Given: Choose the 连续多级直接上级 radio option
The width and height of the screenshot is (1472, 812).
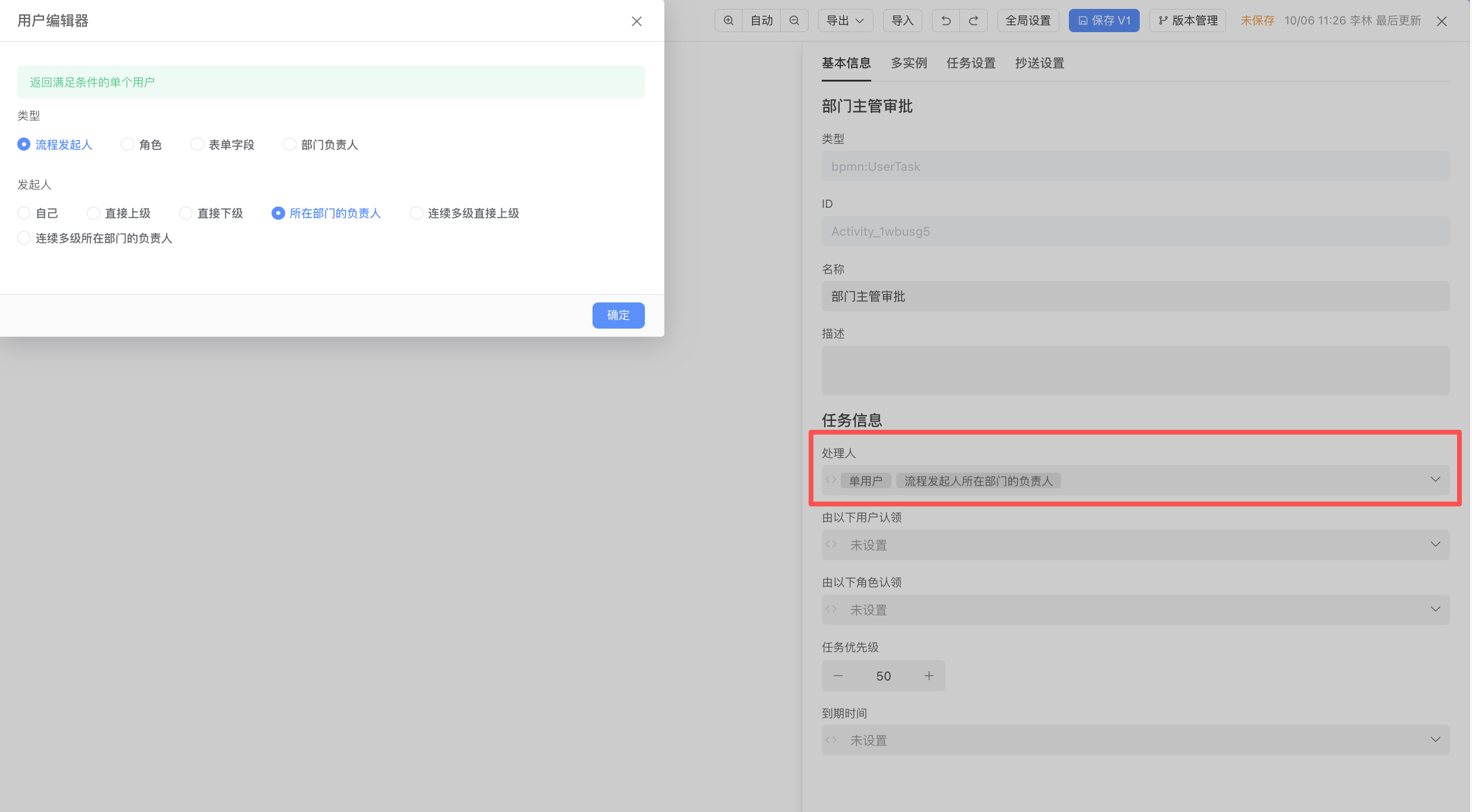Looking at the screenshot, I should tap(416, 213).
